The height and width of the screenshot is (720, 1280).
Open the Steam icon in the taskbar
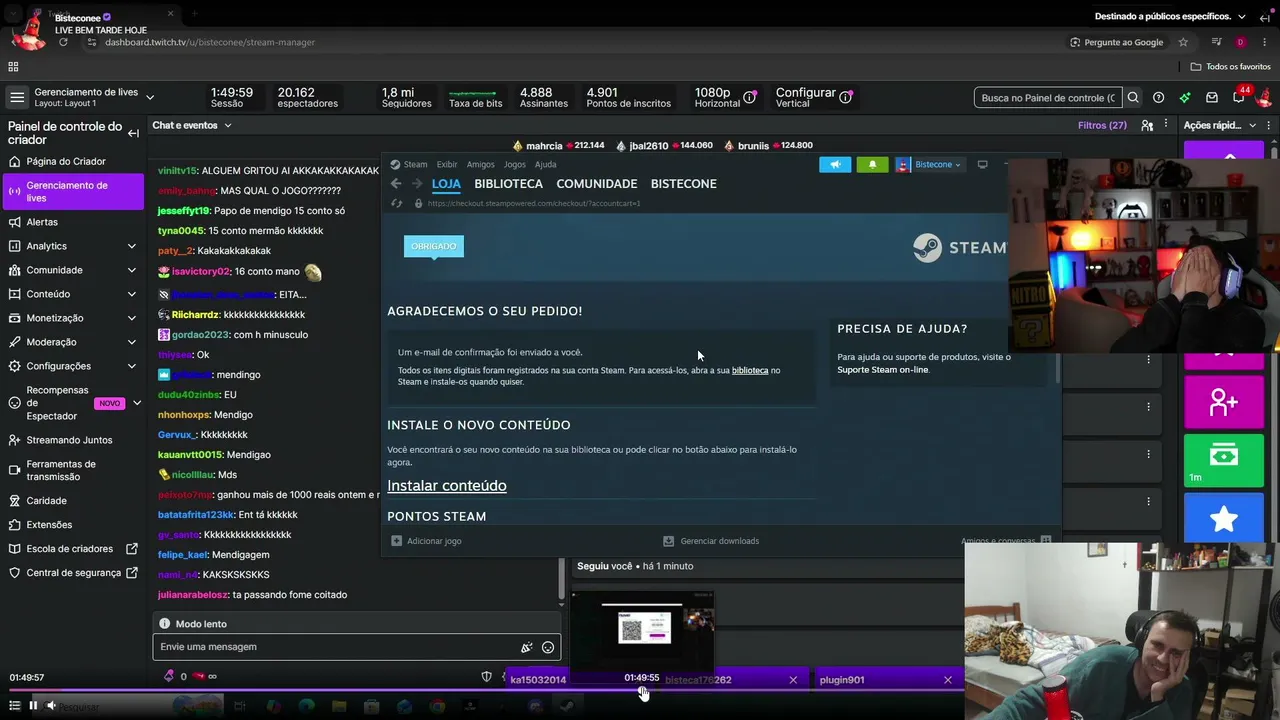click(x=567, y=707)
